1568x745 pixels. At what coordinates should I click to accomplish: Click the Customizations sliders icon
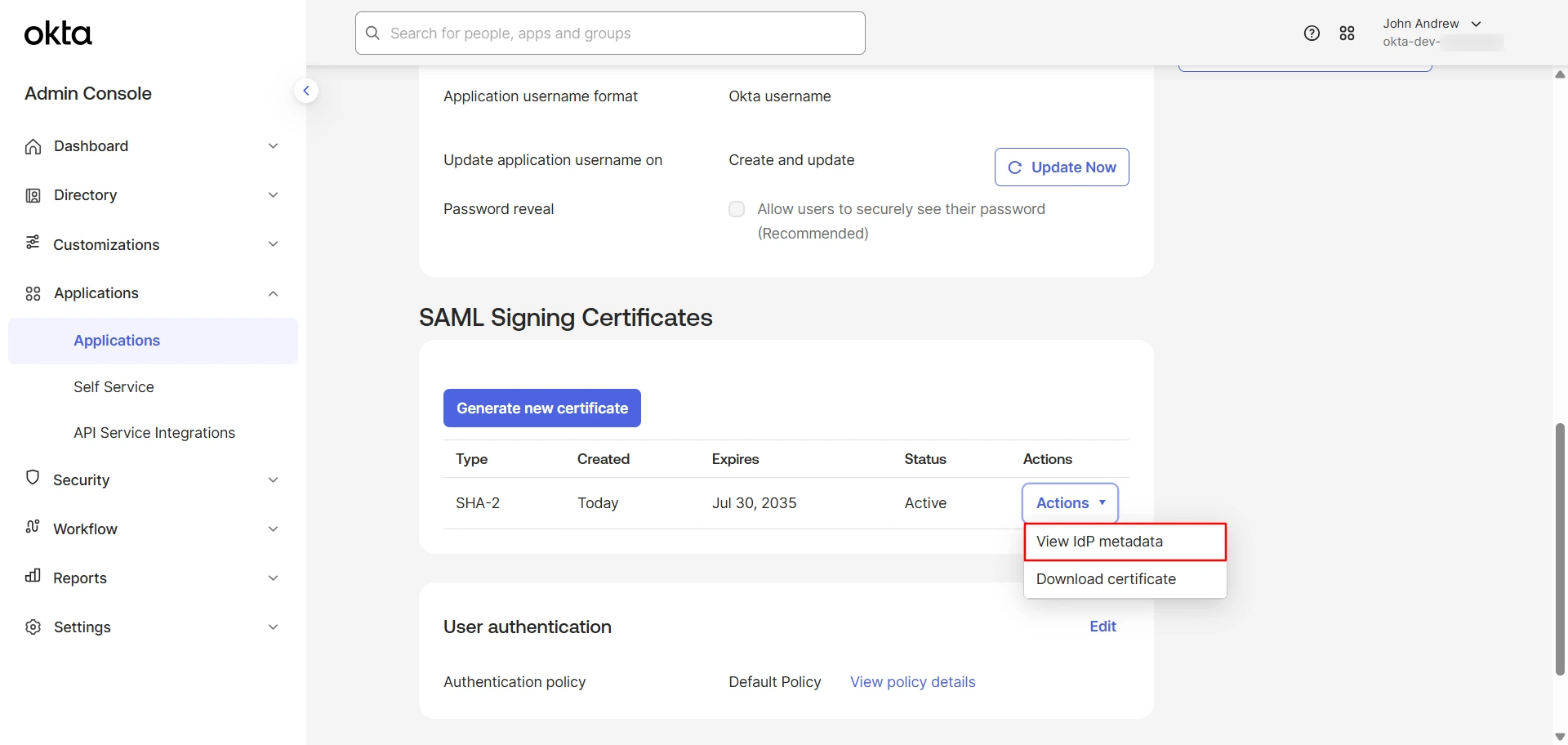pos(33,243)
